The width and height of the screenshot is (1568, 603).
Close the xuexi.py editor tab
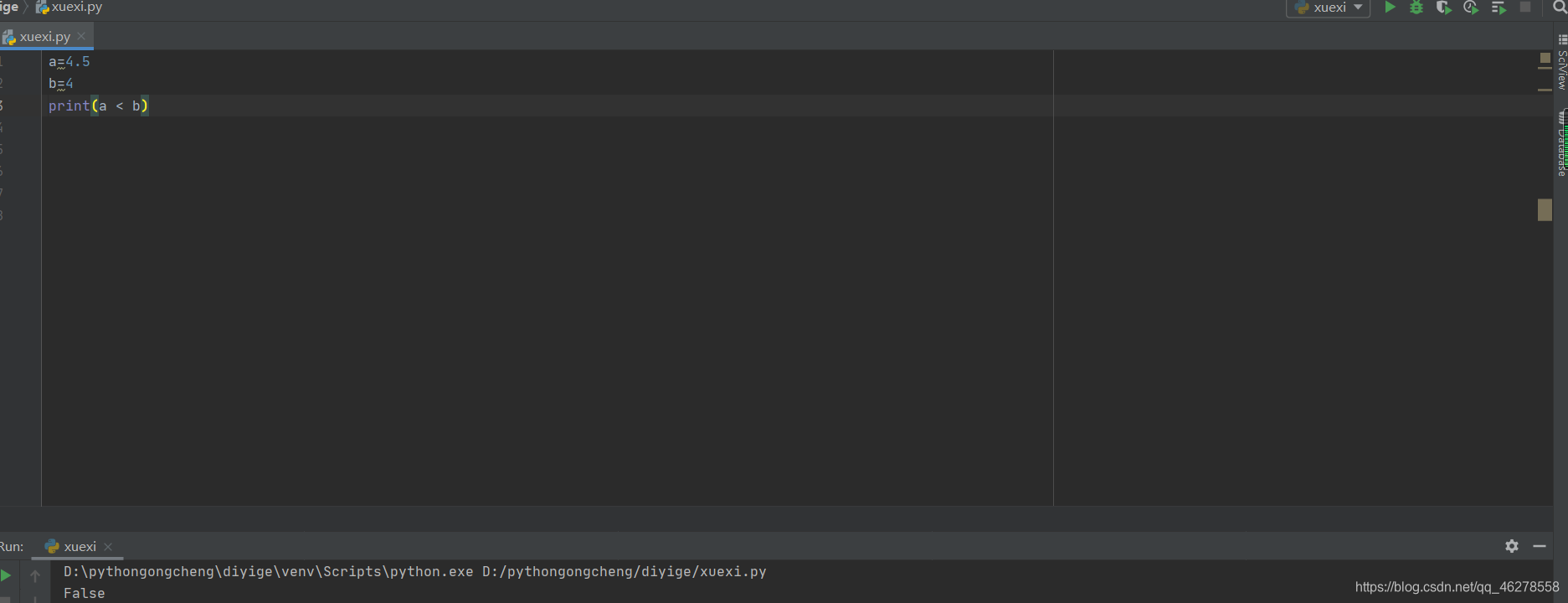[x=81, y=36]
